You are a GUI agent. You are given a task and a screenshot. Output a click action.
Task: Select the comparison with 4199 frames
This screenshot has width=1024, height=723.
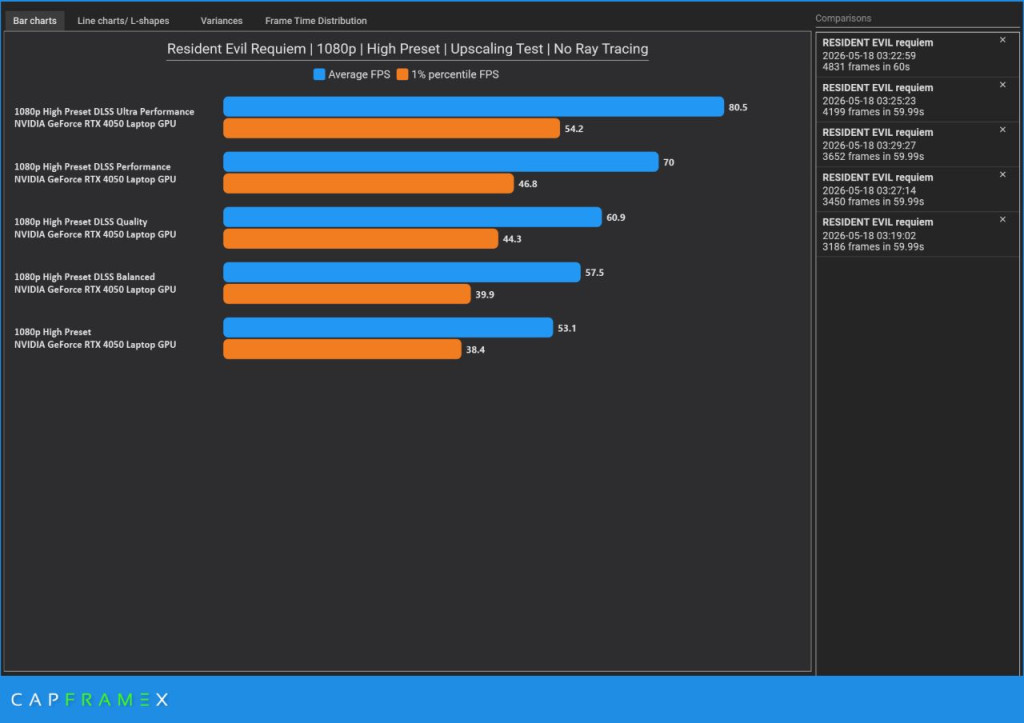coord(917,100)
